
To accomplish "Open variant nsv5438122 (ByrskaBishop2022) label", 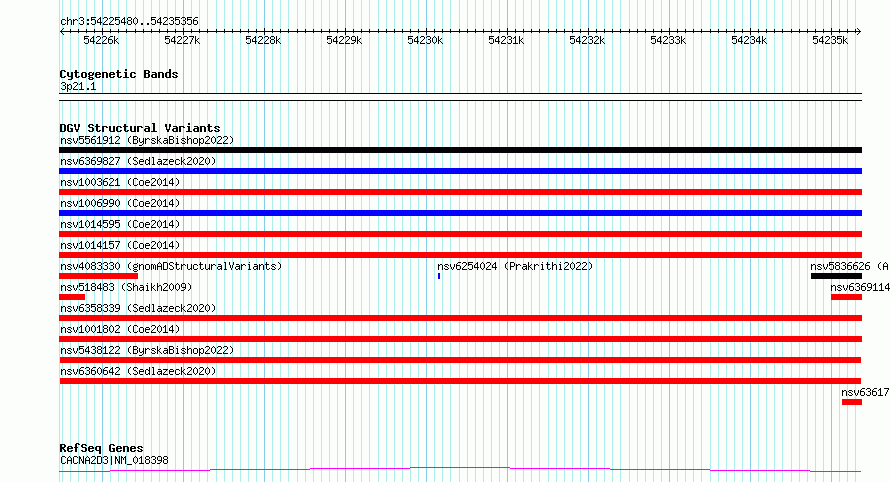I will [x=147, y=350].
